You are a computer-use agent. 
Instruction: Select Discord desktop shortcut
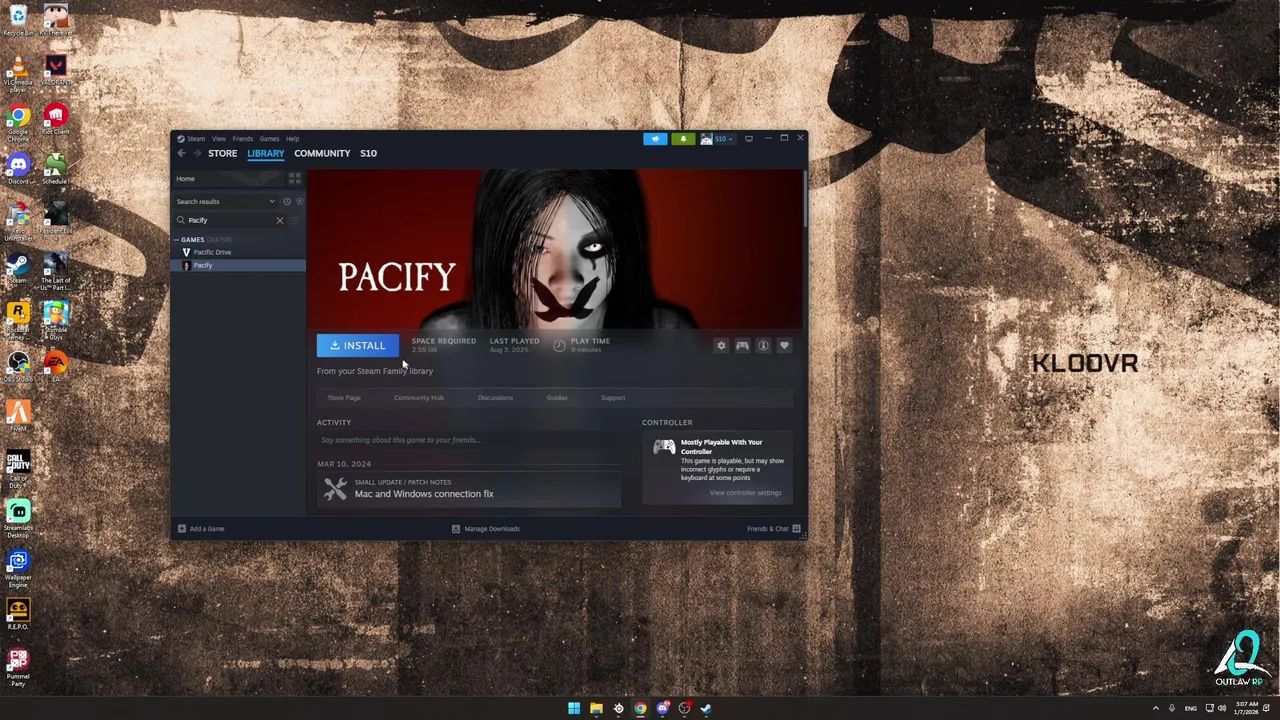tap(18, 168)
